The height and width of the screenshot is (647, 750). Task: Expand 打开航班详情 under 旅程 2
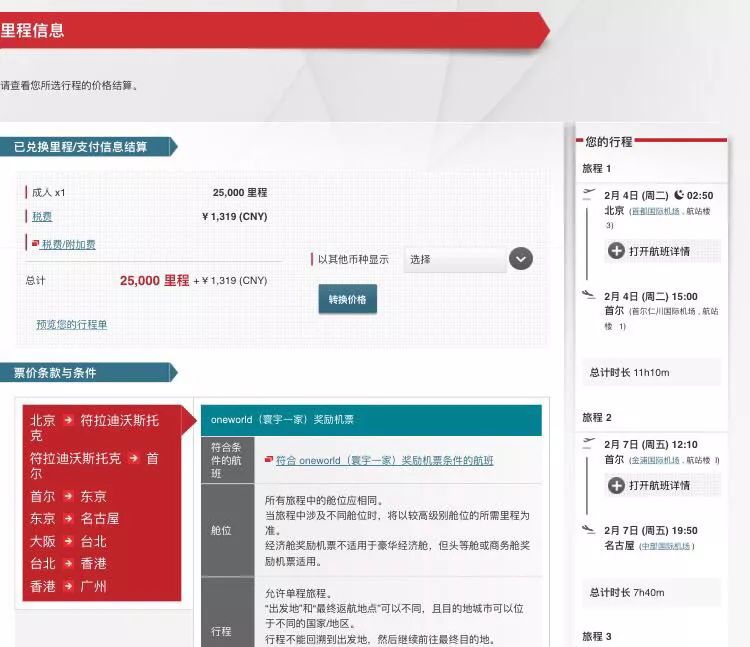pyautogui.click(x=663, y=485)
